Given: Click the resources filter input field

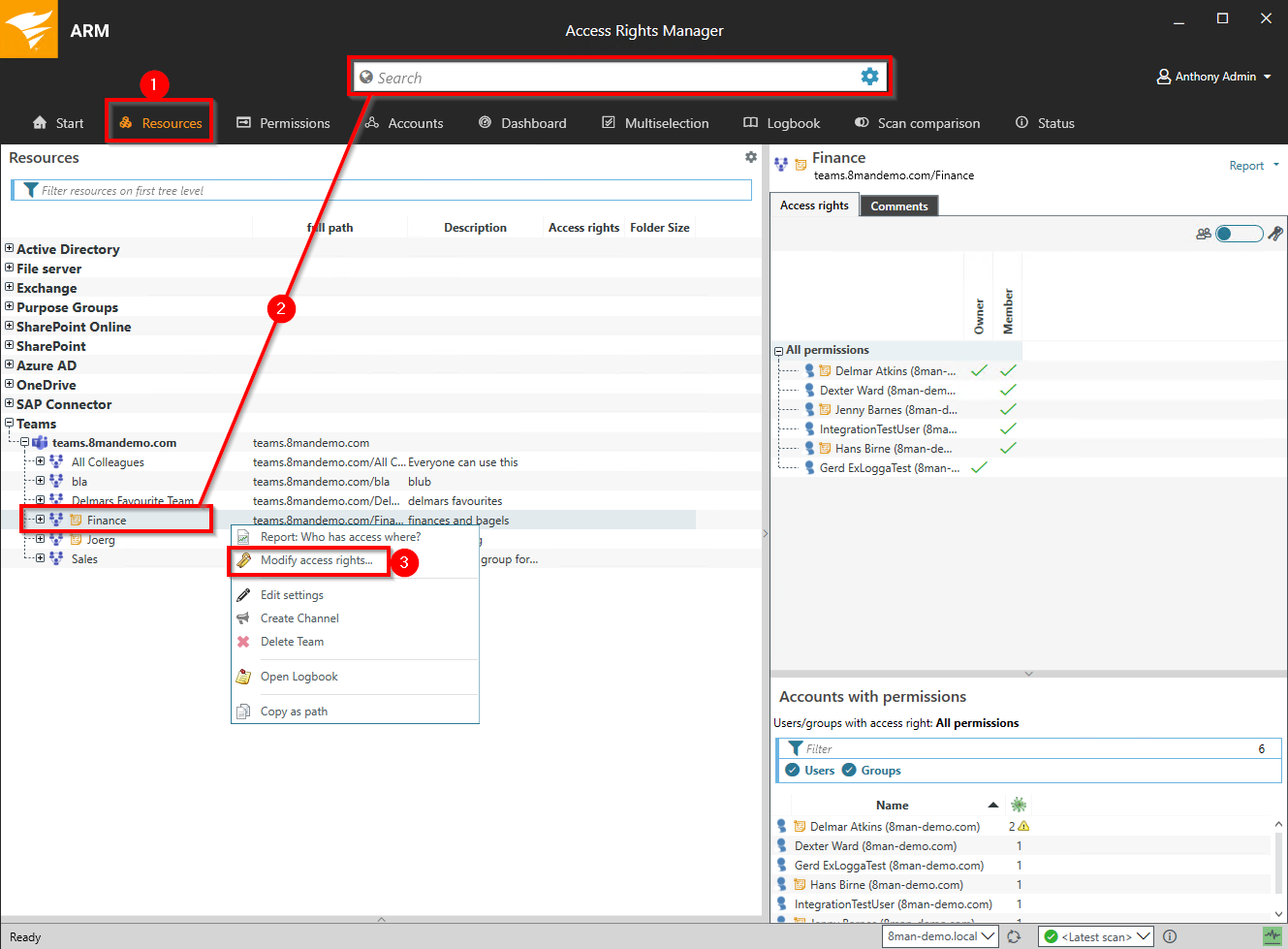Looking at the screenshot, I should [x=388, y=191].
